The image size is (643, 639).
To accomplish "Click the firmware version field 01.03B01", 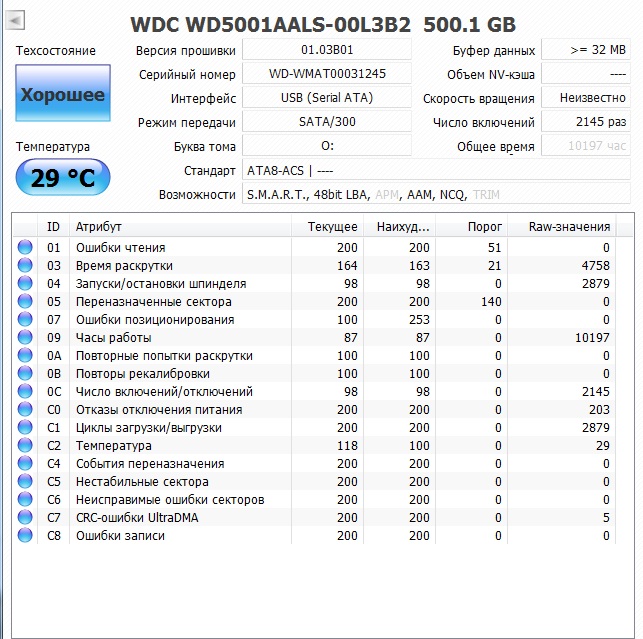I will click(x=327, y=50).
